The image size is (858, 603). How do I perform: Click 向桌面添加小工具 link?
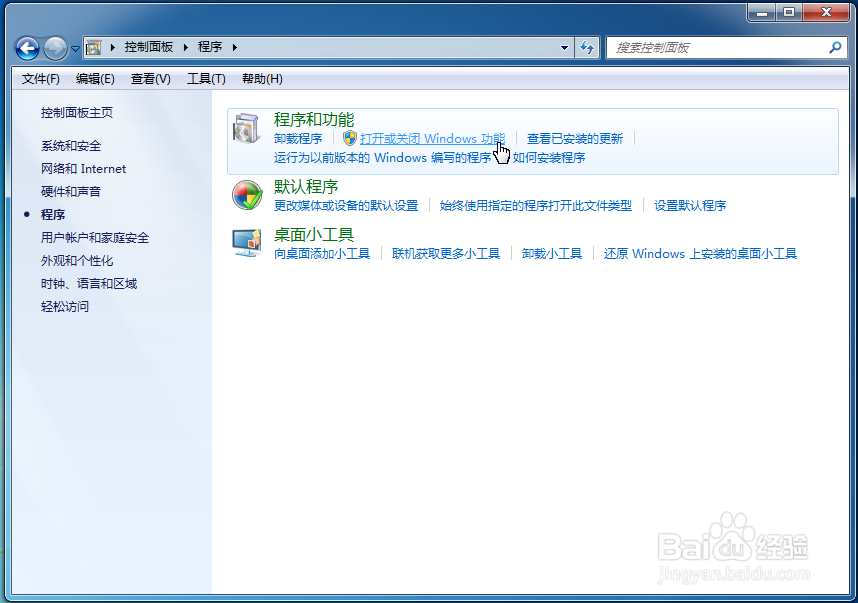(x=322, y=254)
